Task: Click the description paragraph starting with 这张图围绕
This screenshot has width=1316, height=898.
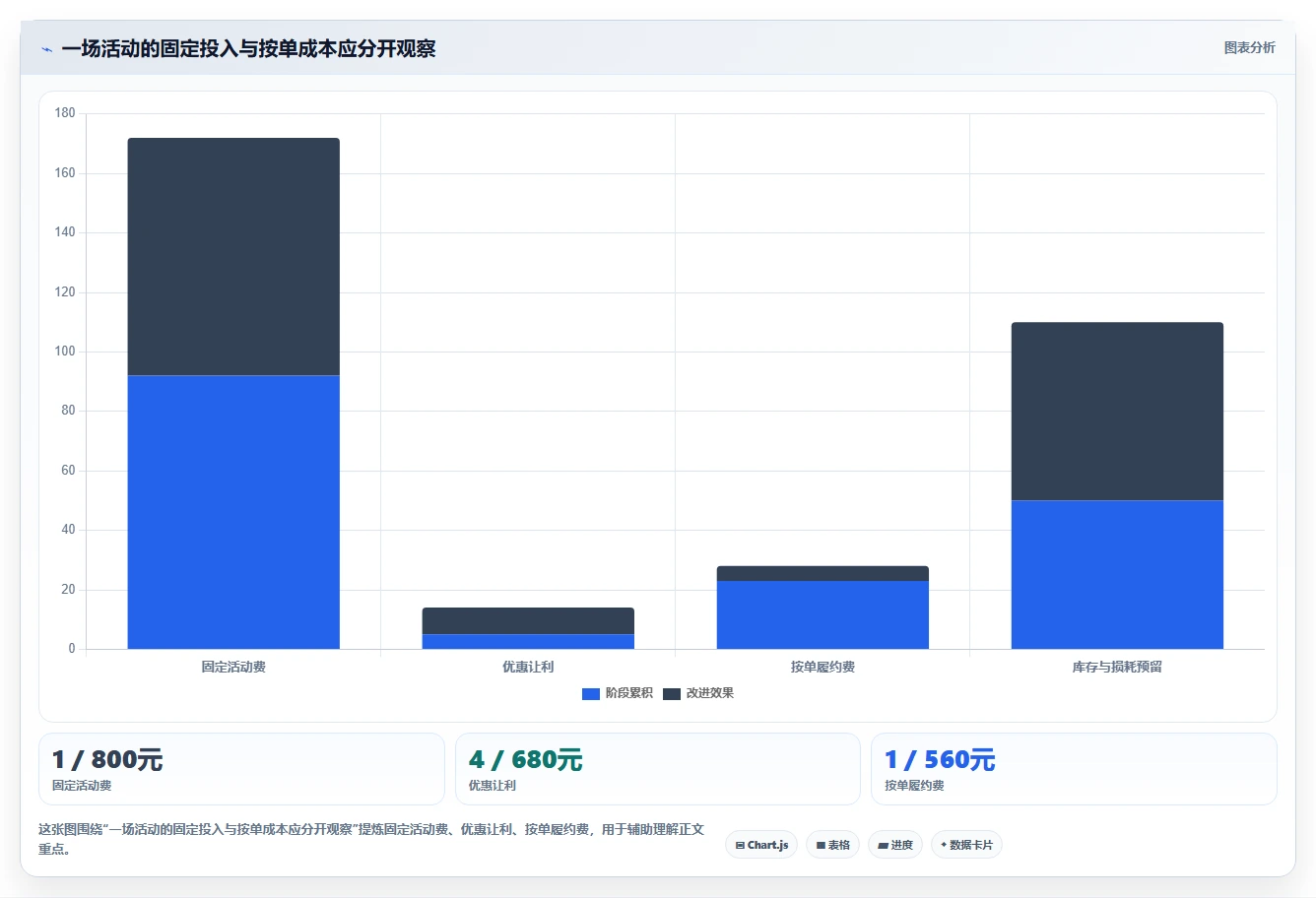Action: 371,839
